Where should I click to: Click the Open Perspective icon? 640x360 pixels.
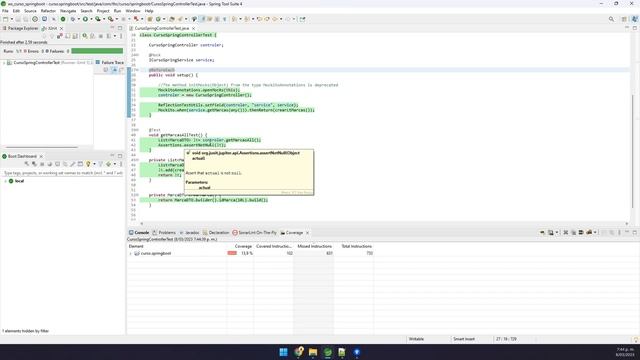click(624, 19)
